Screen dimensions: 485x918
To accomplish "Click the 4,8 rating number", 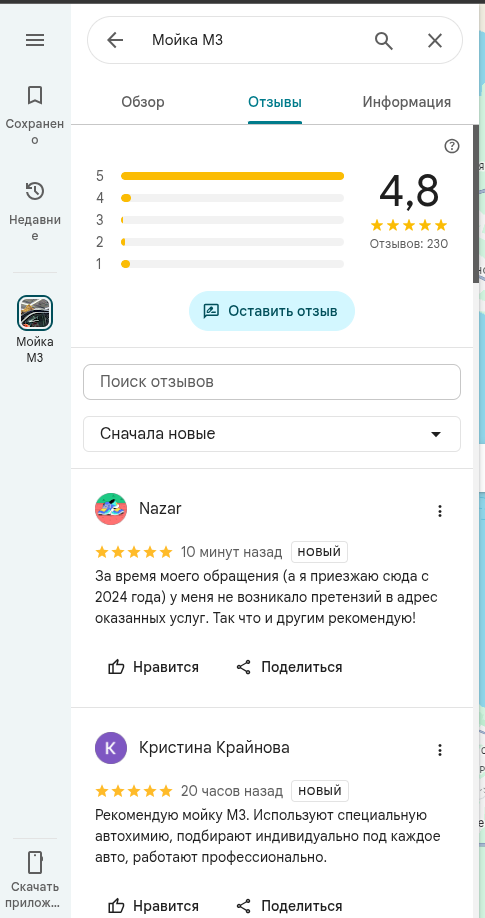I will [x=409, y=192].
